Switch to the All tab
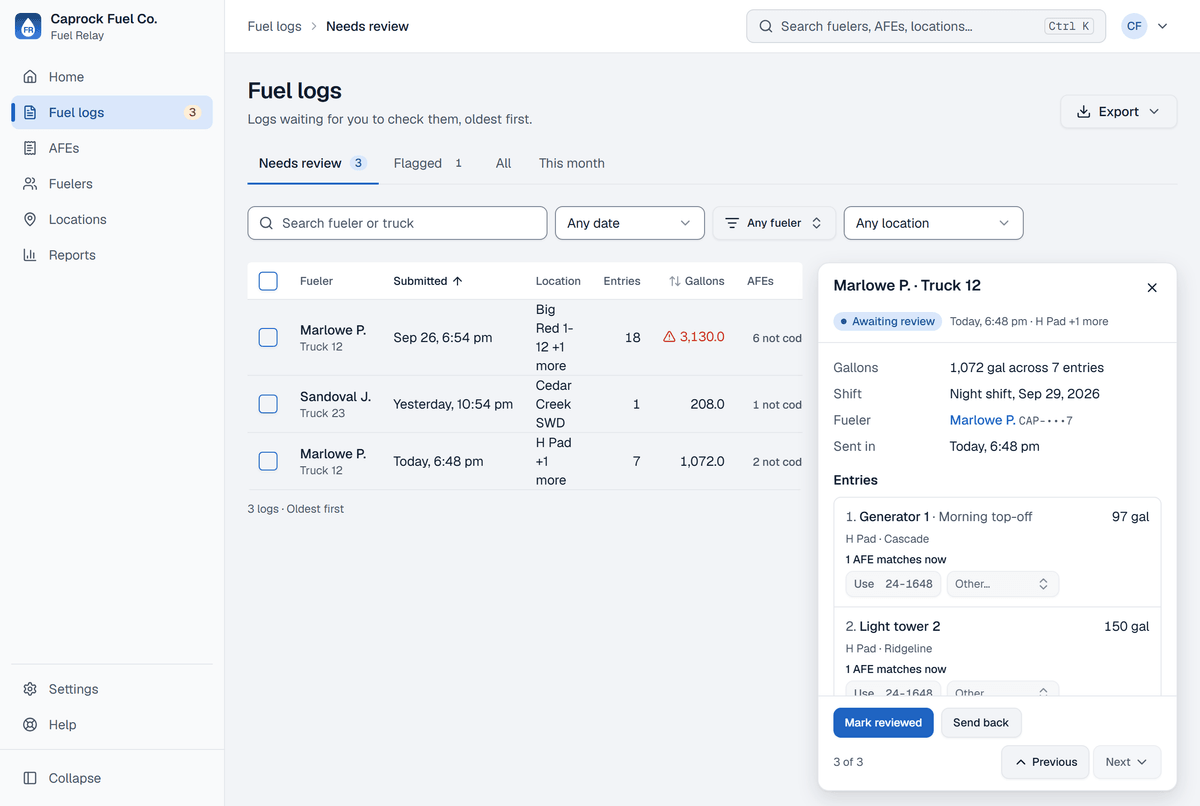This screenshot has height=806, width=1200. [503, 163]
